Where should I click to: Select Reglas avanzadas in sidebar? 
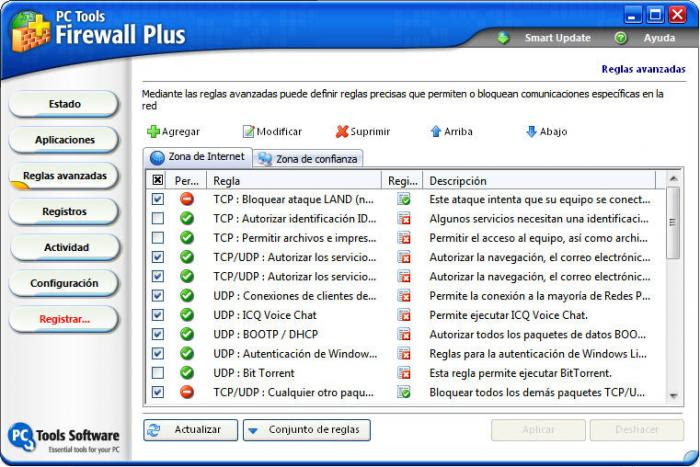coord(64,176)
